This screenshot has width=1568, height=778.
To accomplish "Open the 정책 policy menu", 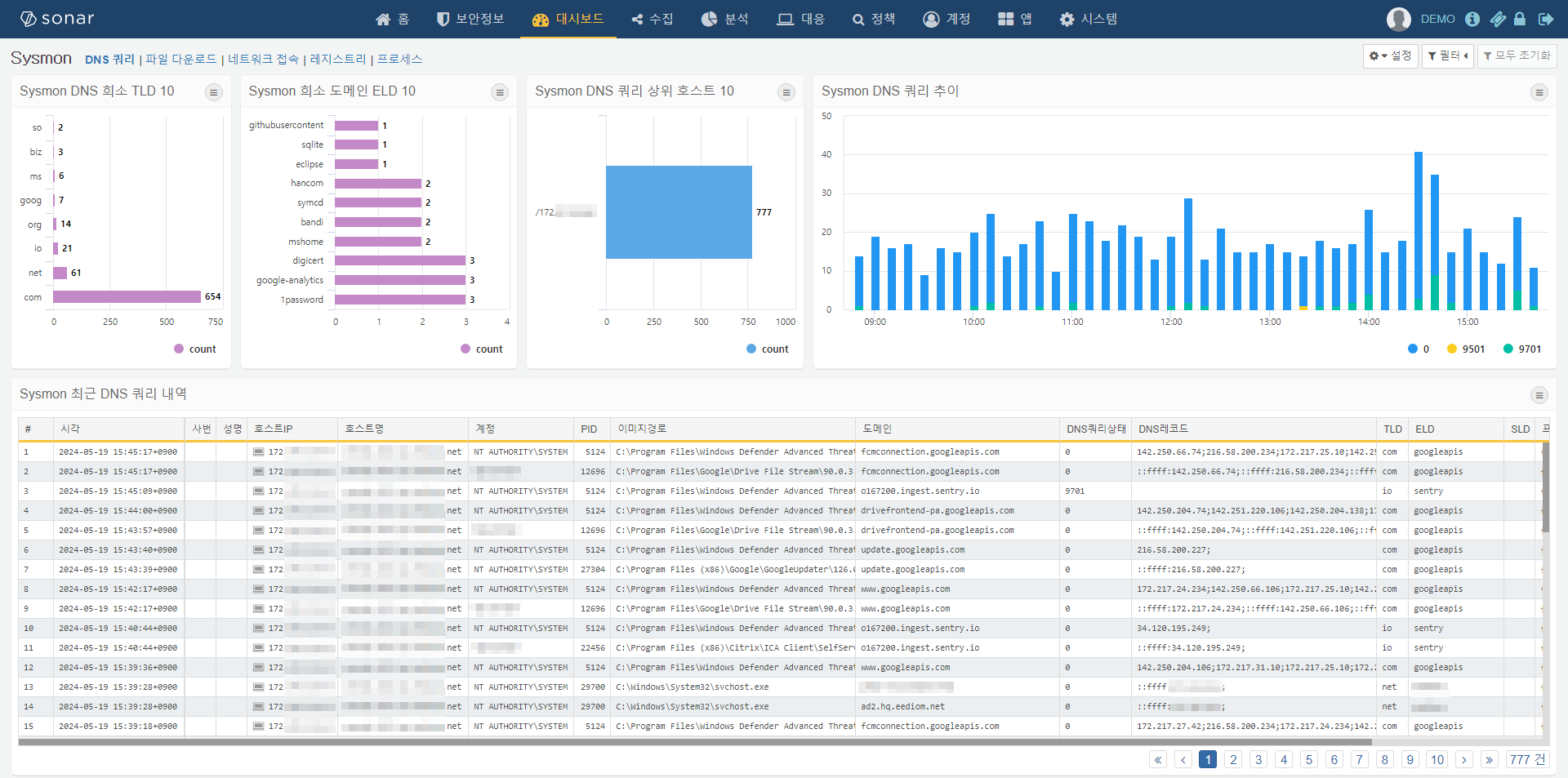I will click(x=874, y=19).
